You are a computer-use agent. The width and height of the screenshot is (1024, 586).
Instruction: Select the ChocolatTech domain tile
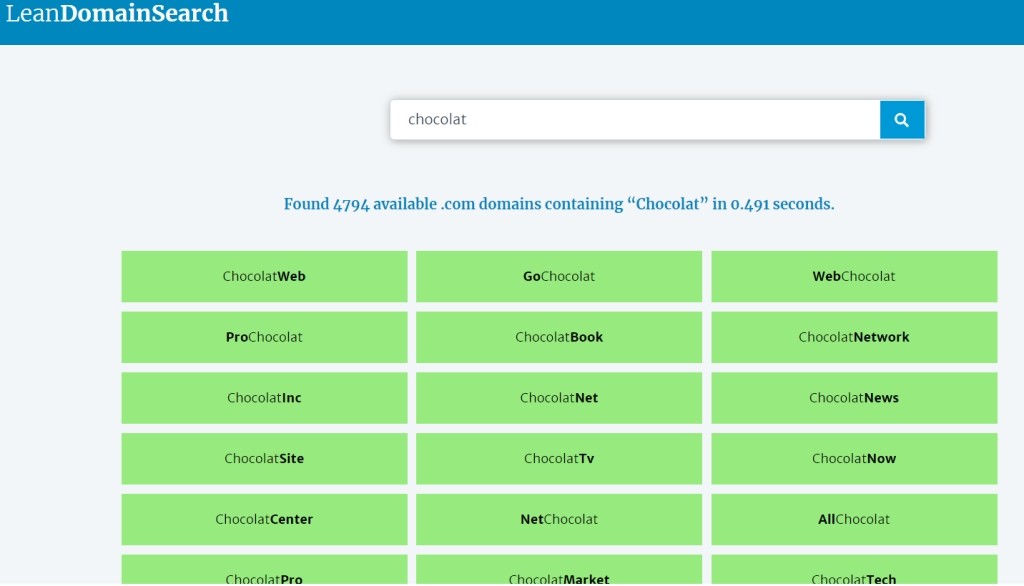(854, 570)
